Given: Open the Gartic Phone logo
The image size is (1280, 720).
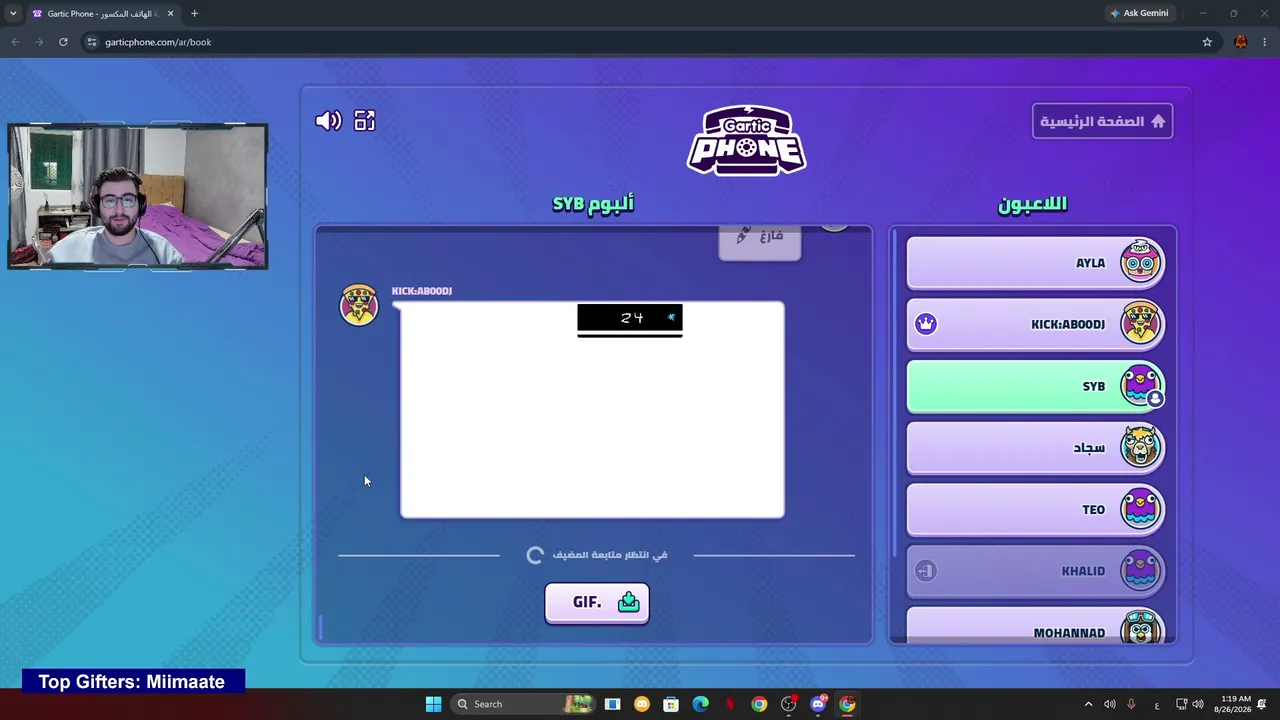Looking at the screenshot, I should [x=747, y=140].
